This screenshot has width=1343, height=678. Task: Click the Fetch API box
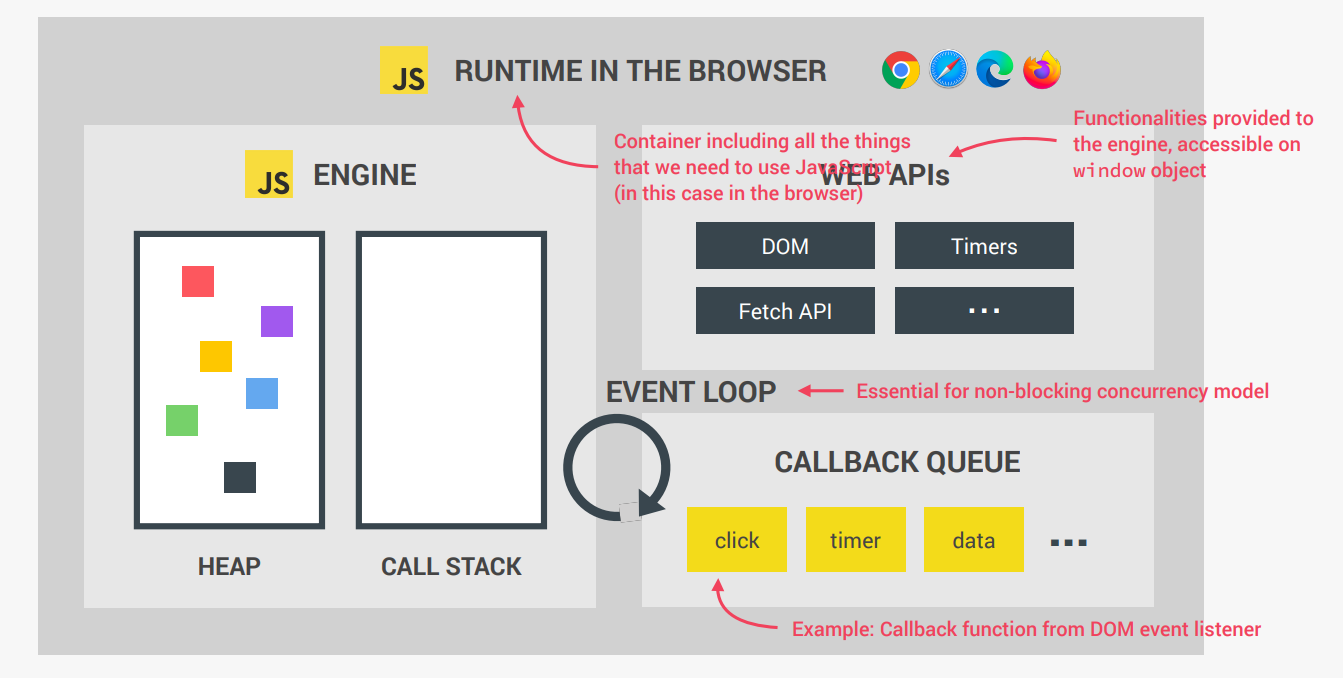tap(785, 310)
